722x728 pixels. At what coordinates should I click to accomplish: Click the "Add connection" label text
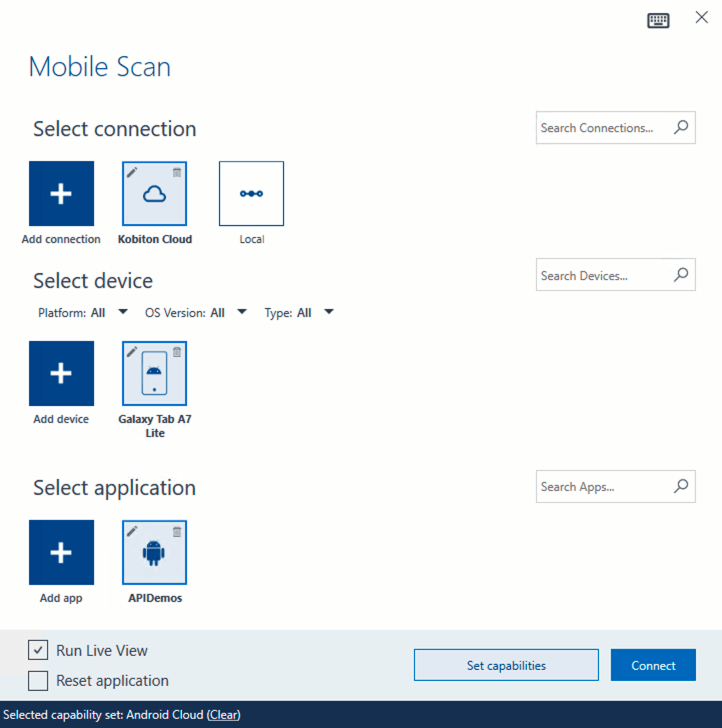61,239
